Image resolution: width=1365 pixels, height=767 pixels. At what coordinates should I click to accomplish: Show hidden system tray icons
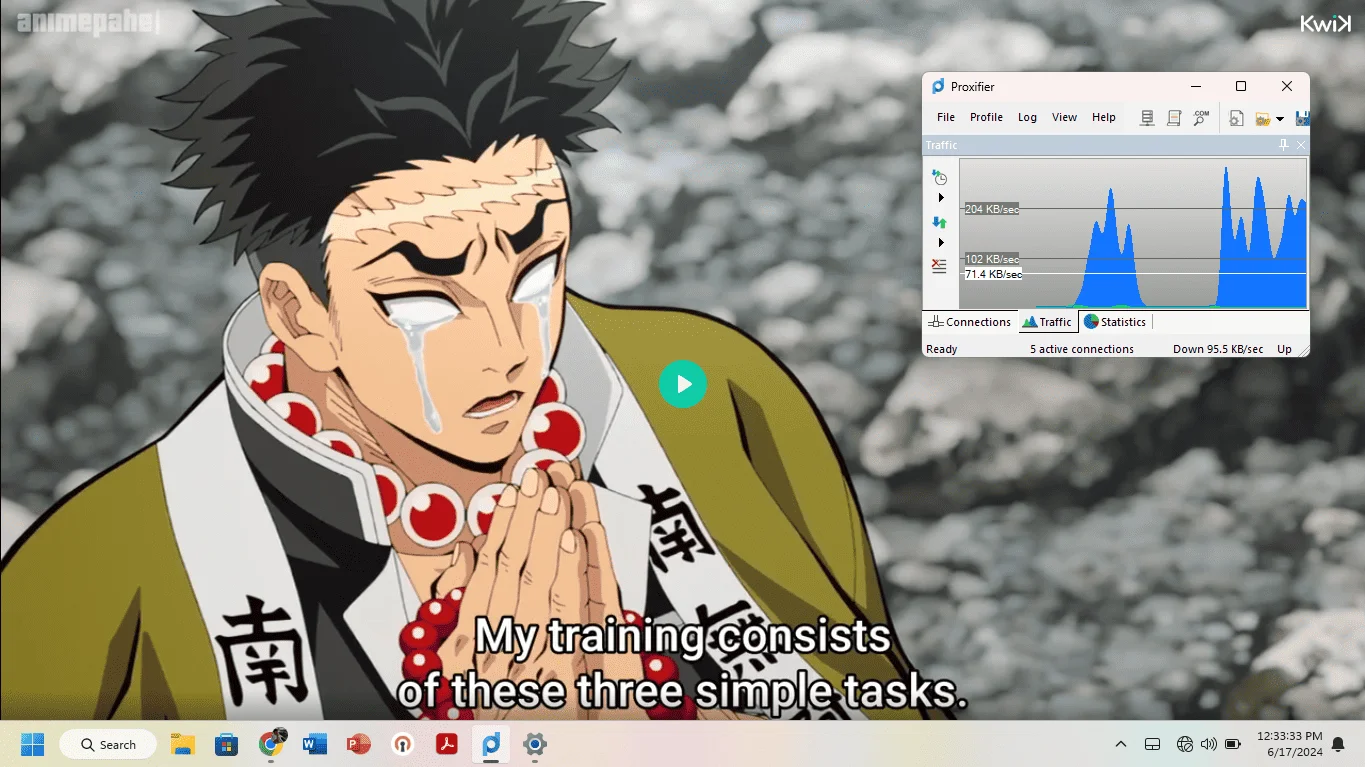pyautogui.click(x=1121, y=744)
